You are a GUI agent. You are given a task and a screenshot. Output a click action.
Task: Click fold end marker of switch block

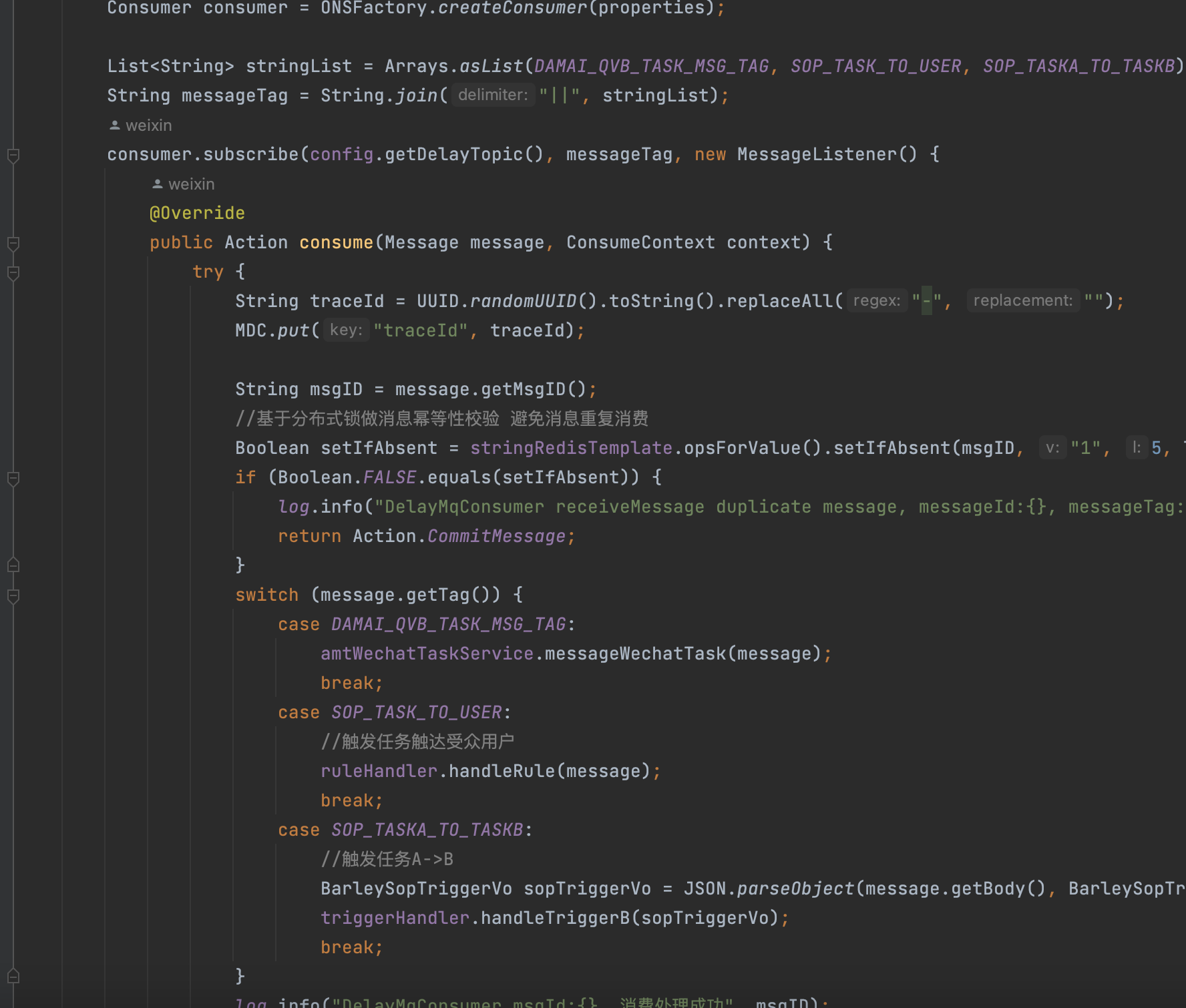click(13, 977)
